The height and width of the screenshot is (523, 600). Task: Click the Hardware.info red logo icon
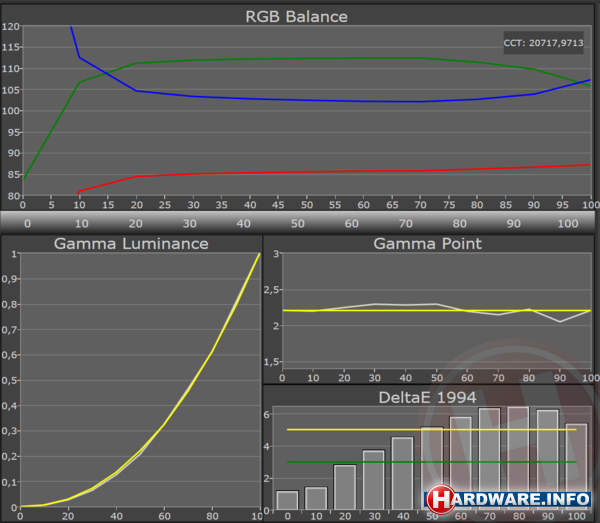pos(439,497)
